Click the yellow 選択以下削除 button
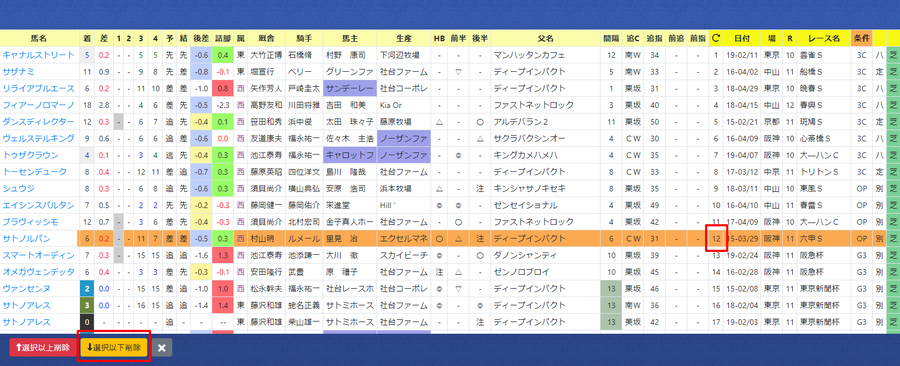The height and width of the screenshot is (366, 900). tap(113, 348)
